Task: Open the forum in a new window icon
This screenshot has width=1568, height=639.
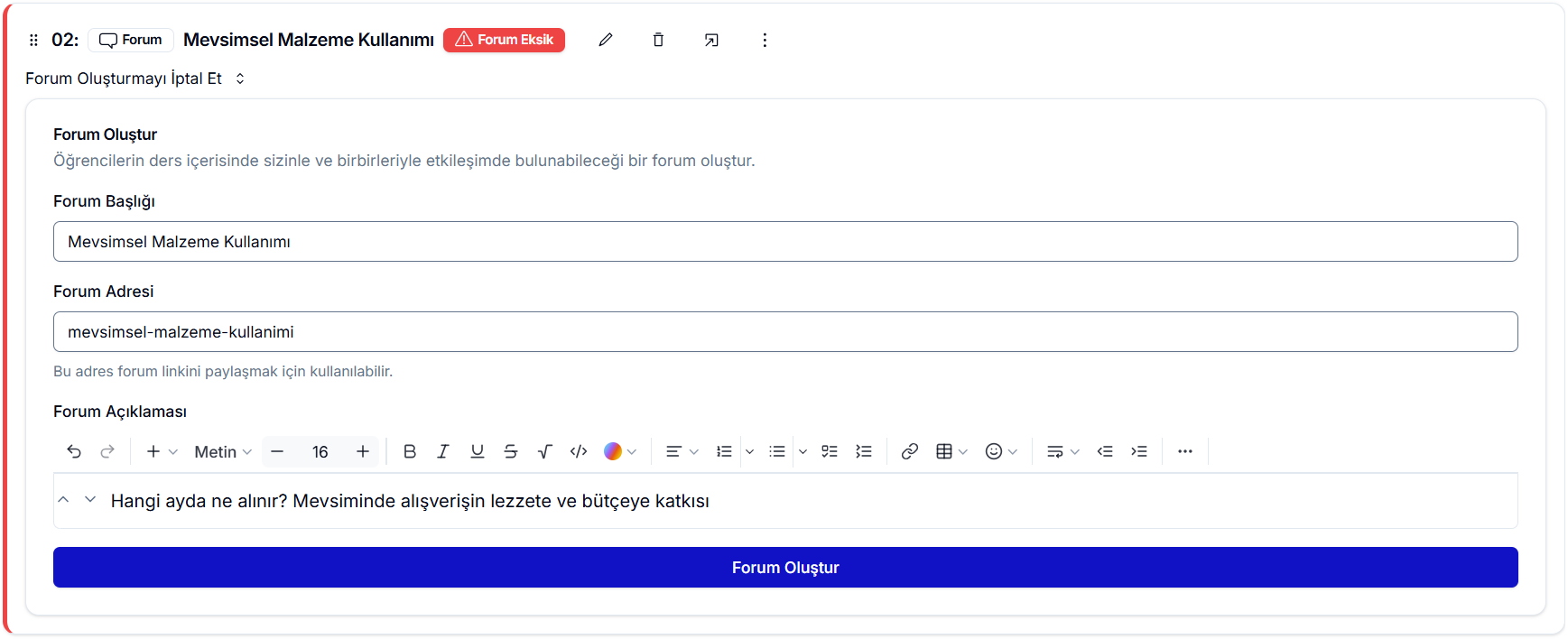Action: click(x=711, y=40)
